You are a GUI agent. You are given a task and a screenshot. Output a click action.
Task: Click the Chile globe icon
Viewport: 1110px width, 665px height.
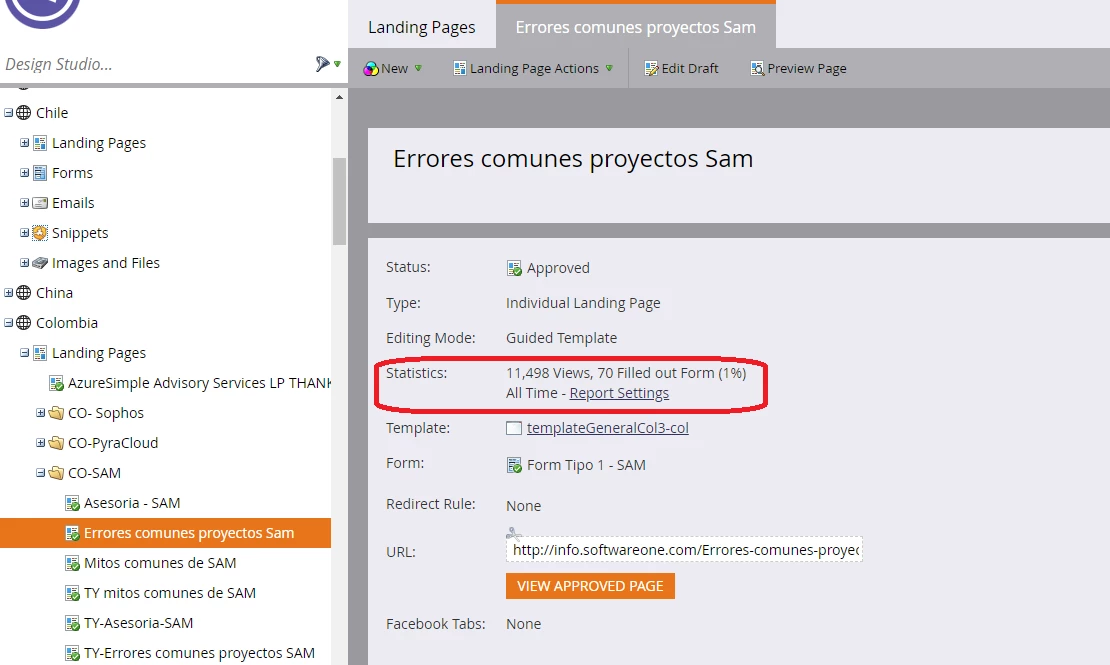pyautogui.click(x=23, y=113)
